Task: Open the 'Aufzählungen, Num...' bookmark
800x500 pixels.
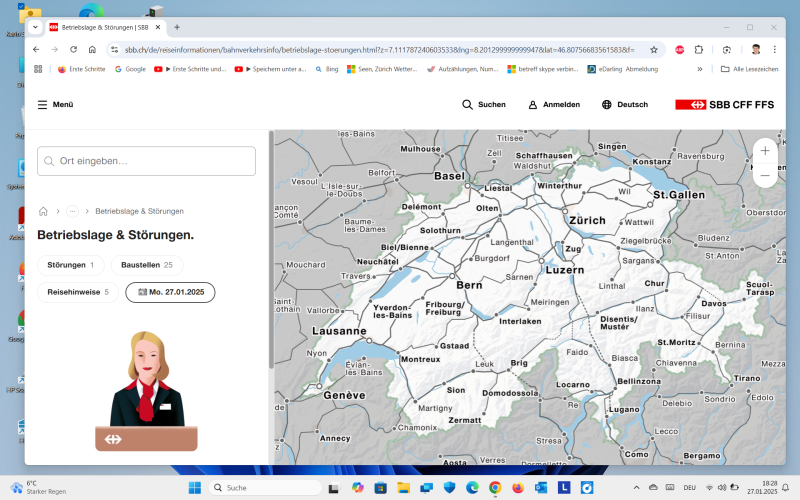Action: pyautogui.click(x=463, y=69)
